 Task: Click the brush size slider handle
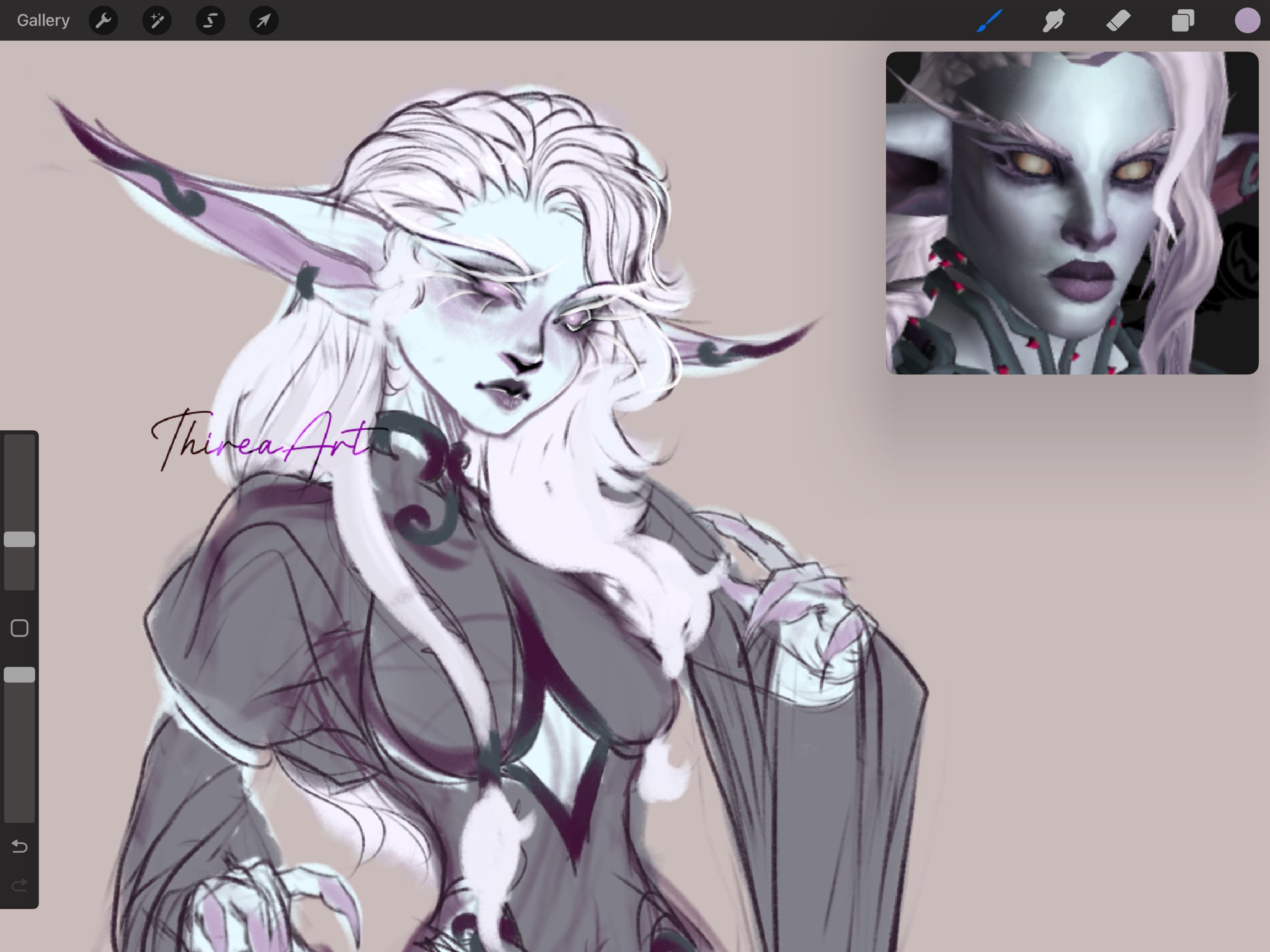[x=19, y=539]
